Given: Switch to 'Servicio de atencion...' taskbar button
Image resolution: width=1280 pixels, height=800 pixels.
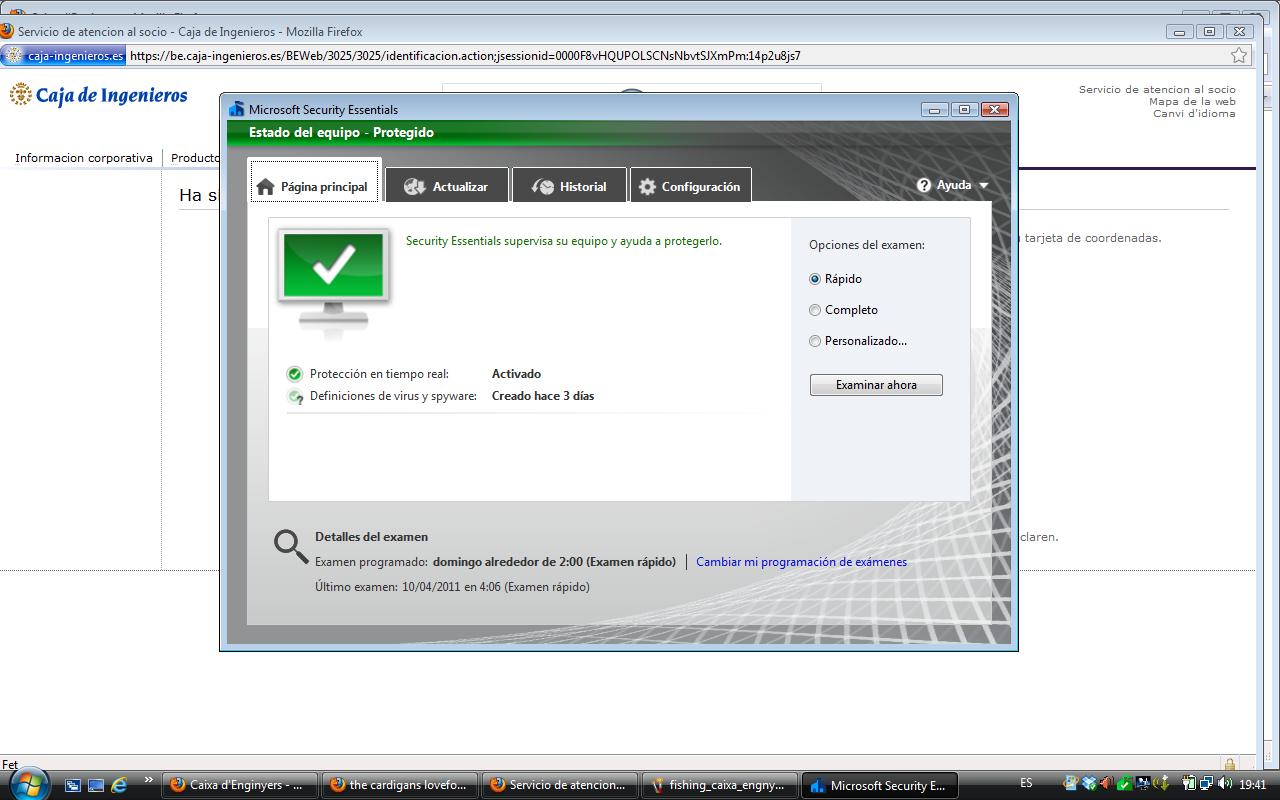Looking at the screenshot, I should pos(560,785).
